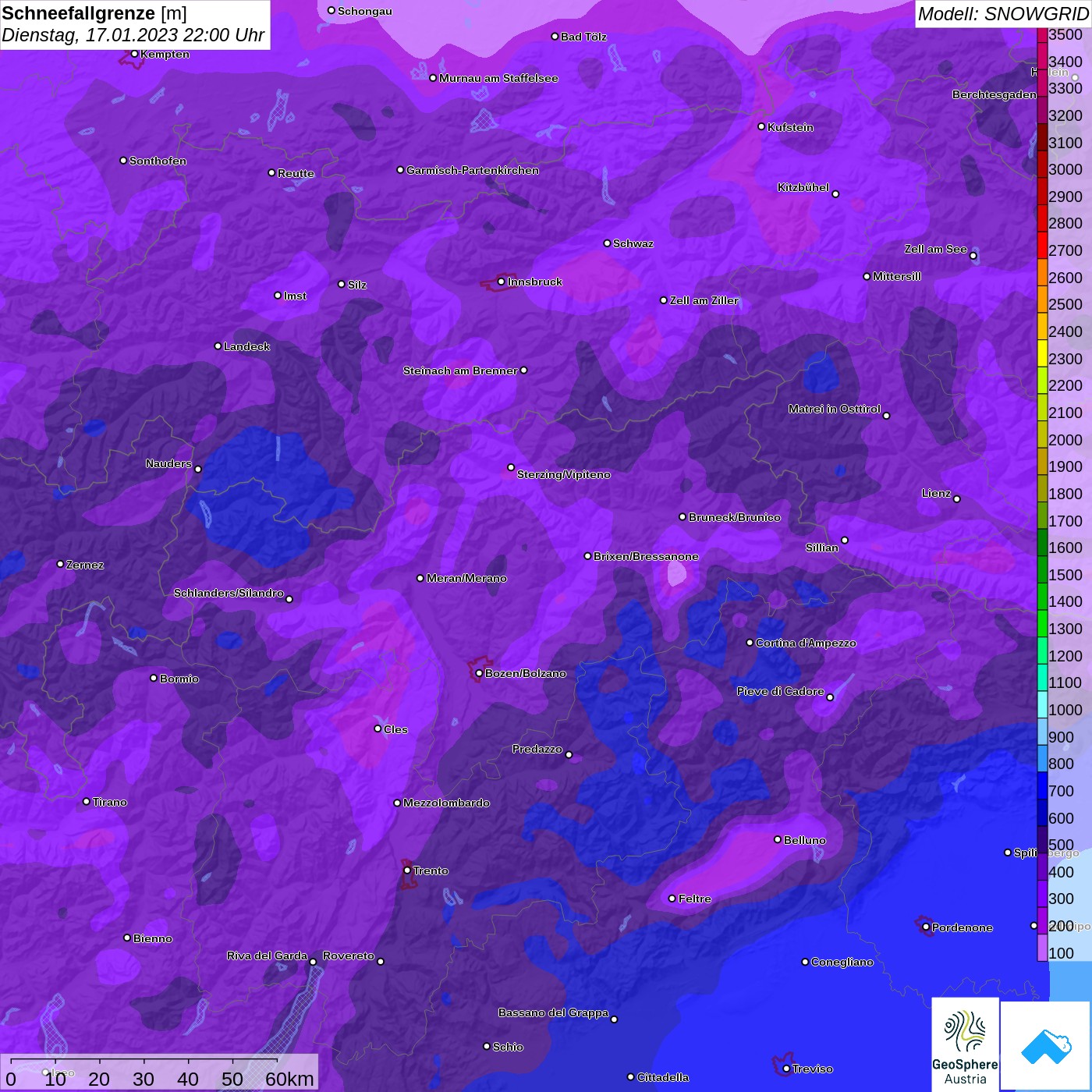1092x1092 pixels.
Task: Select the date line "Dienstag, 17.01.2023 22:00 Uhr"
Action: click(x=133, y=36)
